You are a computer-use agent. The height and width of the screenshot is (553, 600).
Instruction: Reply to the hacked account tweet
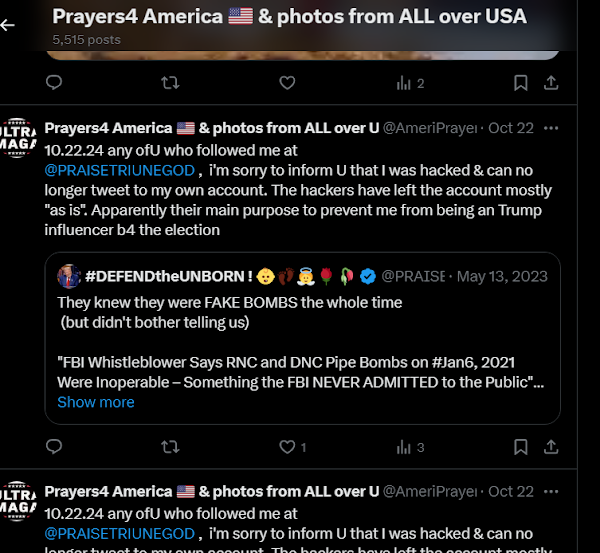54,447
